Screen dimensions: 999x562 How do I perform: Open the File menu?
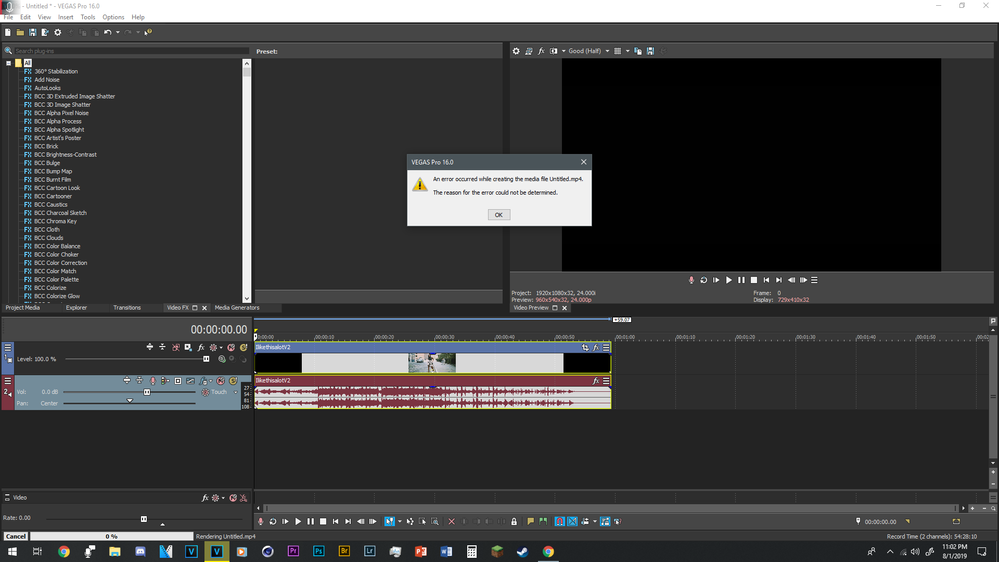click(x=8, y=17)
